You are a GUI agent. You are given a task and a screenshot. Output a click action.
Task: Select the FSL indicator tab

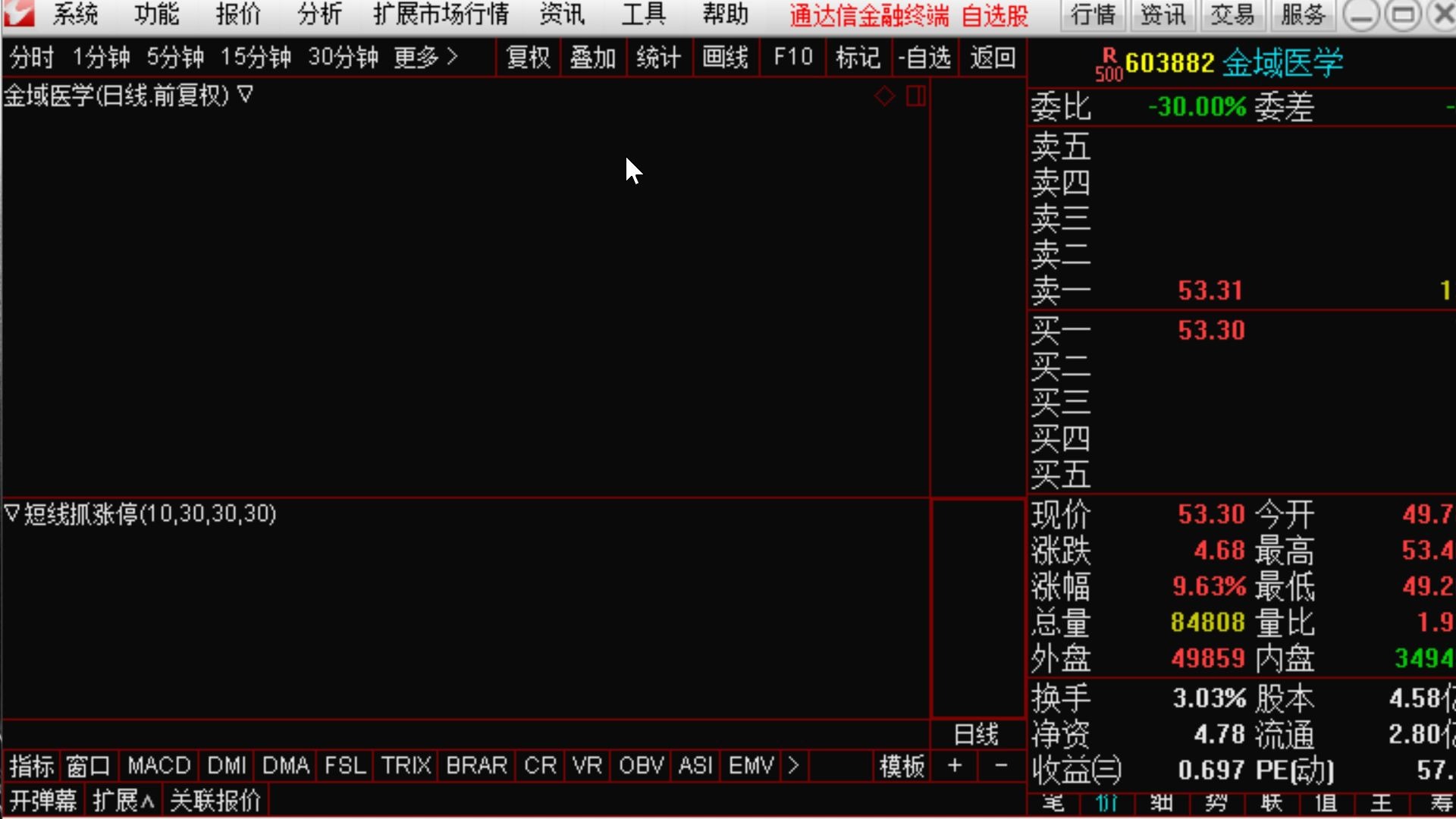[x=345, y=766]
